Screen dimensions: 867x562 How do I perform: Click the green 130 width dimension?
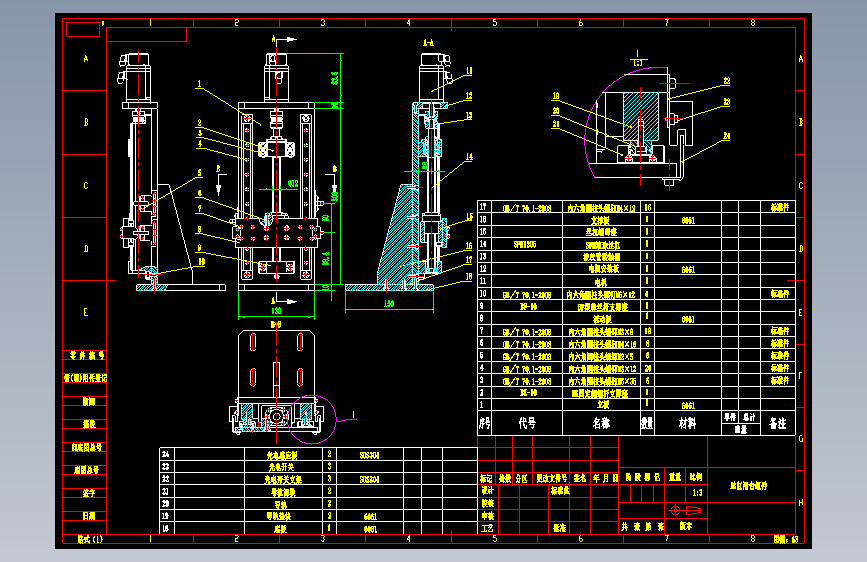tap(276, 311)
